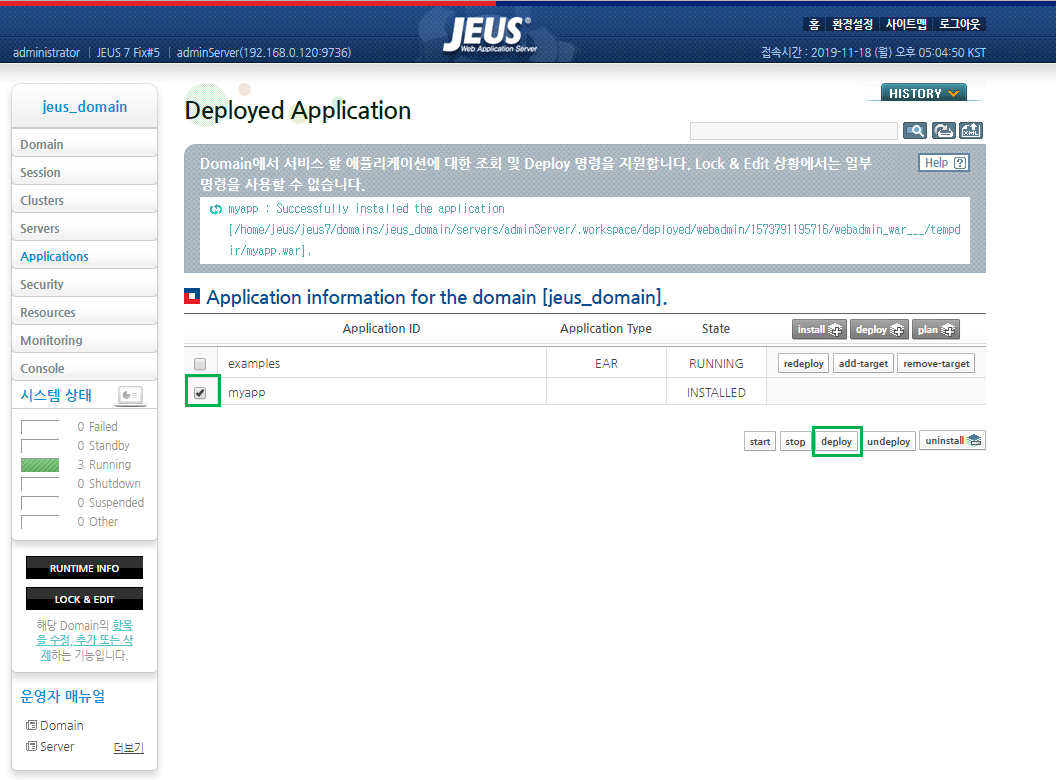
Task: Open Clusters in the left menu
Action: [x=84, y=200]
